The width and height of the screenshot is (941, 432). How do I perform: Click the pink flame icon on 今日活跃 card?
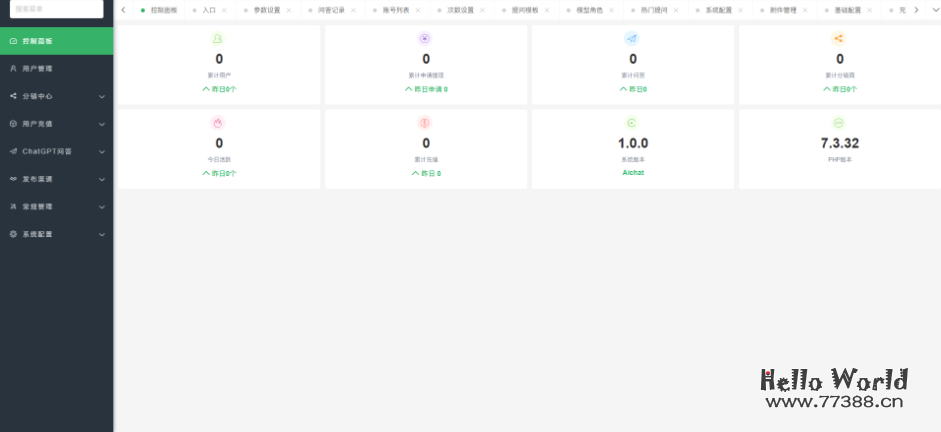217,123
